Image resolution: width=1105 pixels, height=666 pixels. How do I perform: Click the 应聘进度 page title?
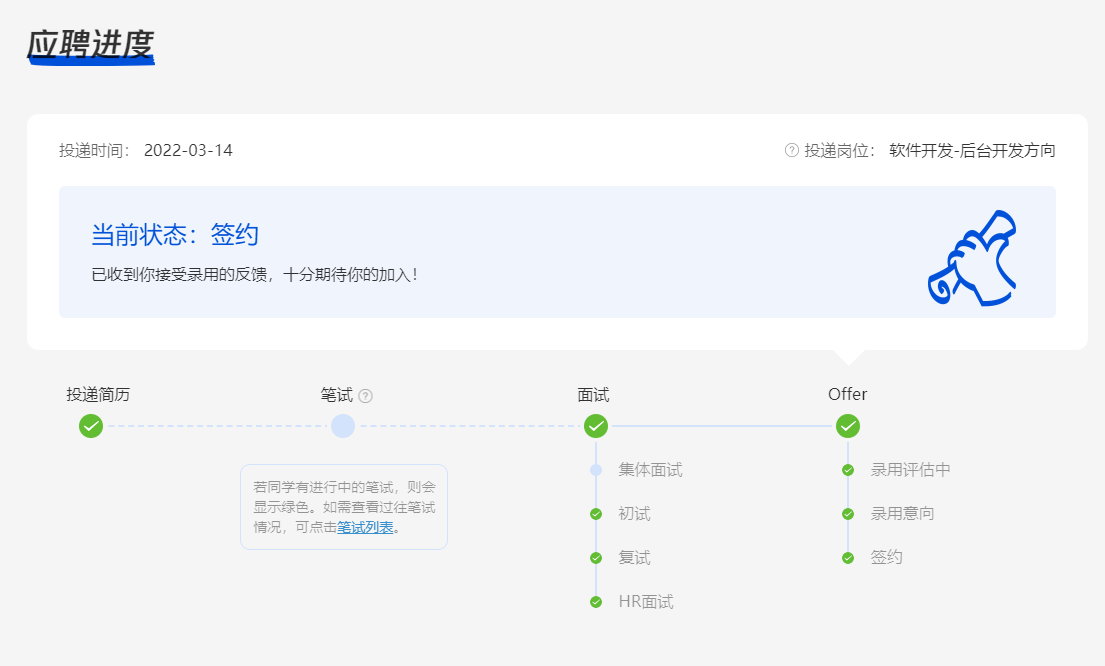coord(90,44)
